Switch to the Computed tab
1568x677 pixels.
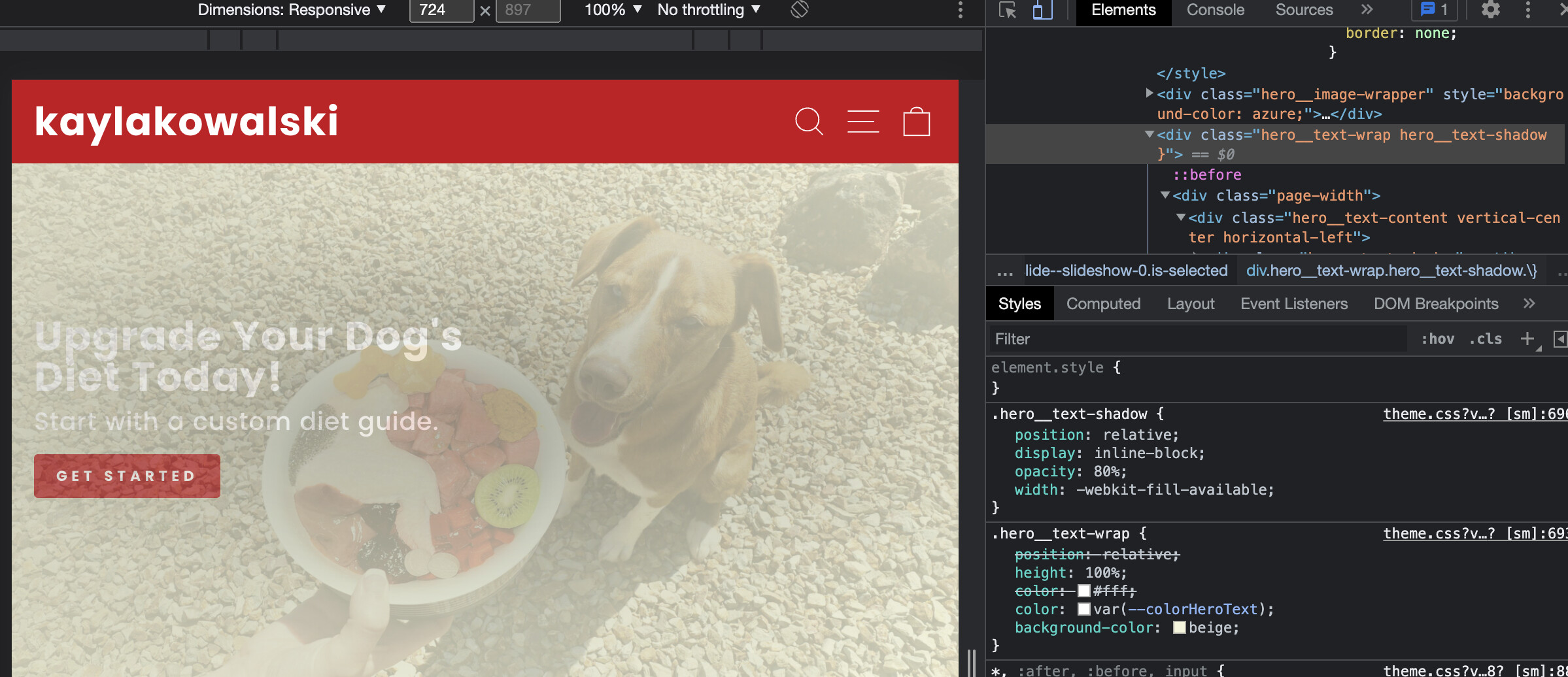click(x=1103, y=304)
